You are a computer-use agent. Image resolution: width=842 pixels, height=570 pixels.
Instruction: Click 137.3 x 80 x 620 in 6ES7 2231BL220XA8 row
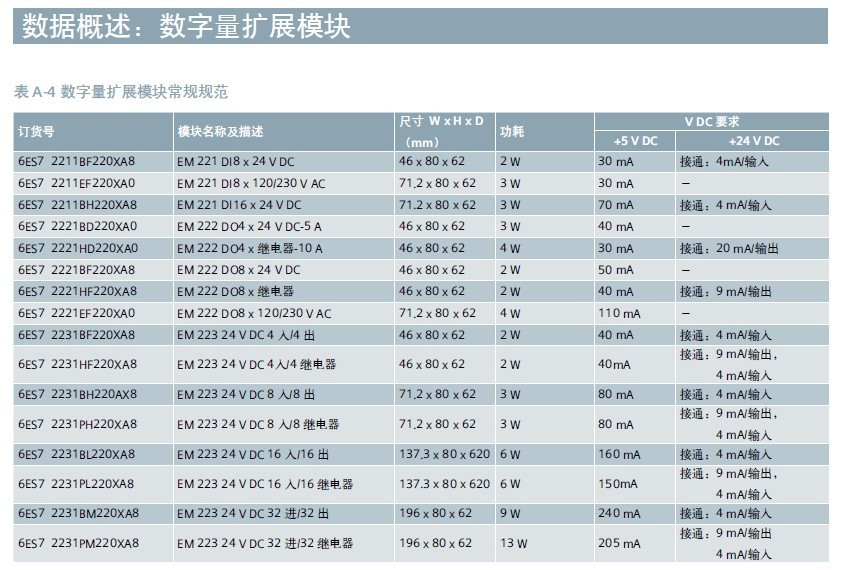(445, 454)
